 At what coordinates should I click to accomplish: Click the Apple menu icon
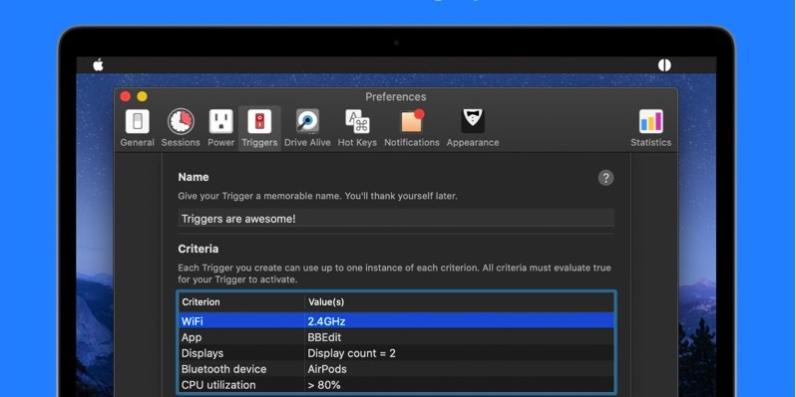(x=98, y=65)
